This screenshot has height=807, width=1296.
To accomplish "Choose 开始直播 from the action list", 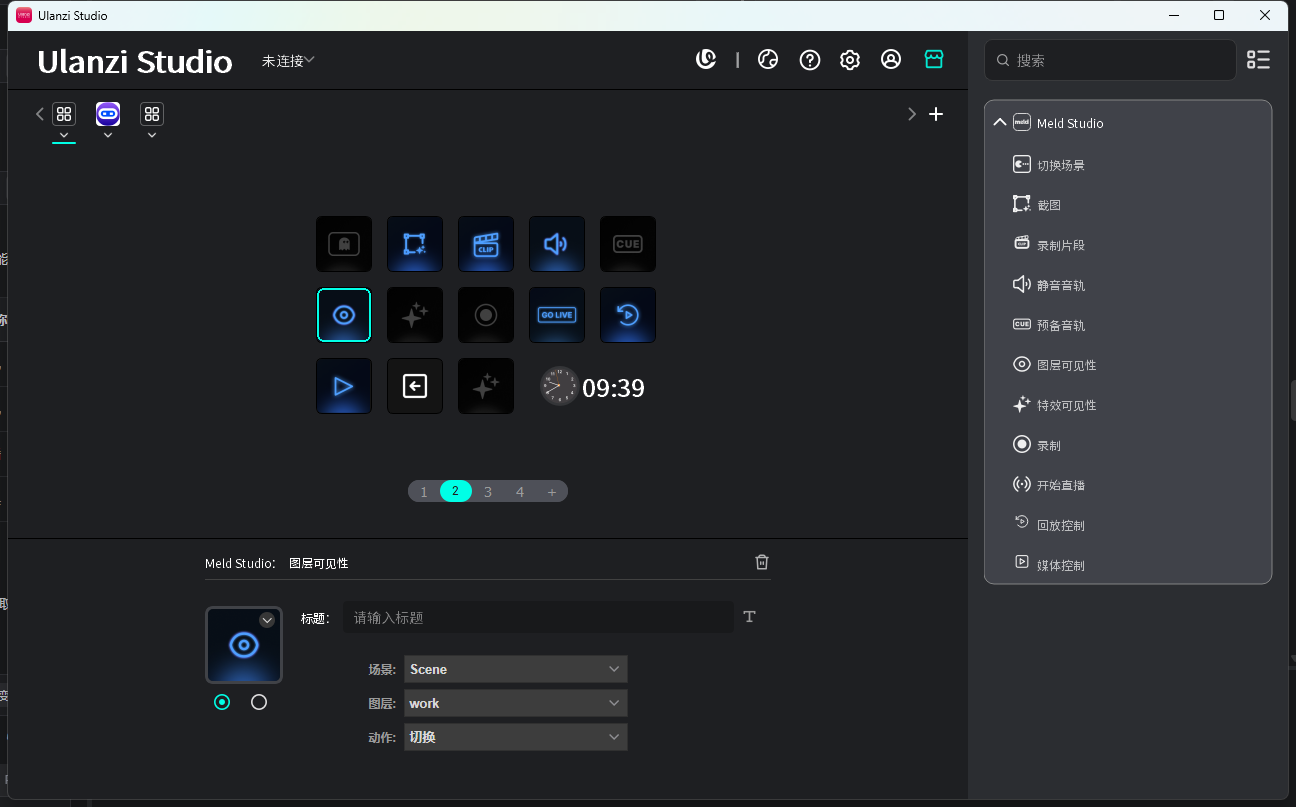I will click(x=1060, y=485).
